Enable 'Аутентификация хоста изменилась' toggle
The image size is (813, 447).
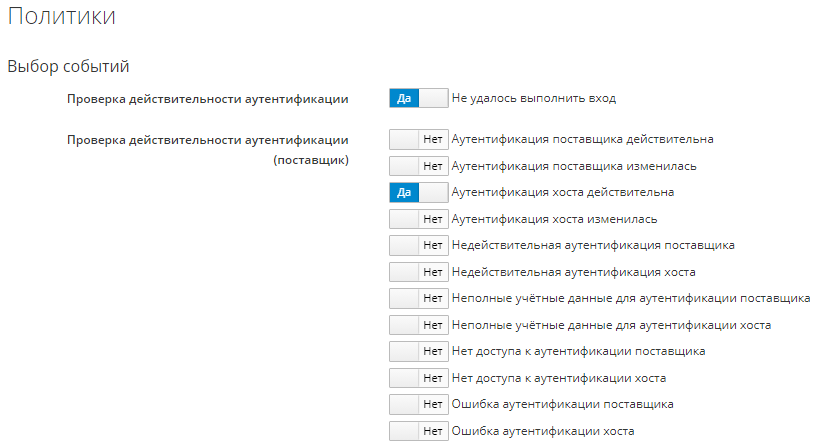click(x=418, y=219)
